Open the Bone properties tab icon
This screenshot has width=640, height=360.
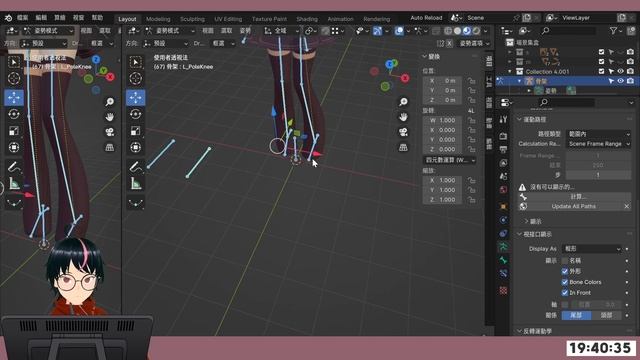503,260
